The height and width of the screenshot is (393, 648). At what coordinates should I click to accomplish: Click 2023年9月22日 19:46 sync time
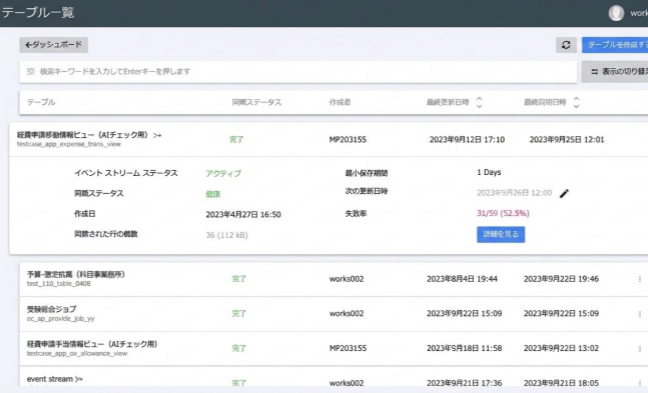tap(561, 279)
